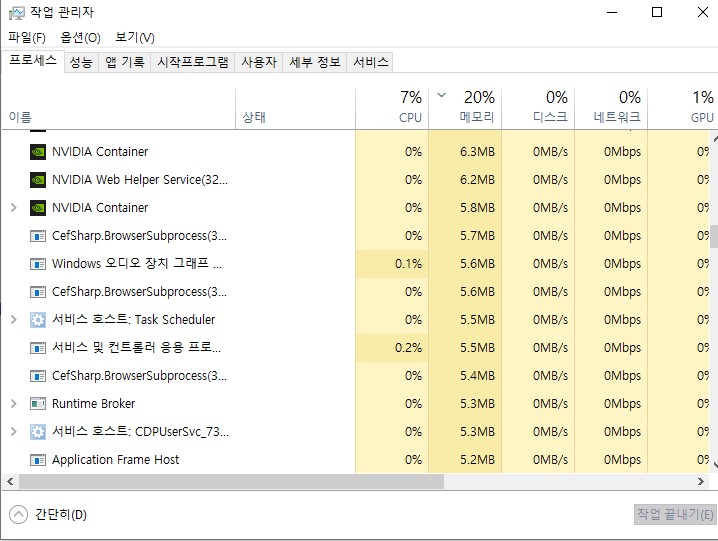Switch to the 성능 tab
The width and height of the screenshot is (718, 541).
81,62
